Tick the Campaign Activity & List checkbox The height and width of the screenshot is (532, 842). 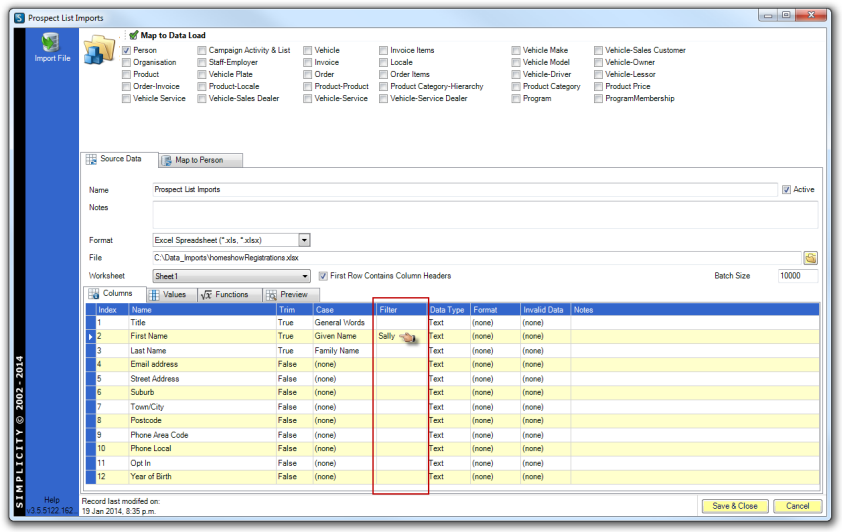coord(202,50)
